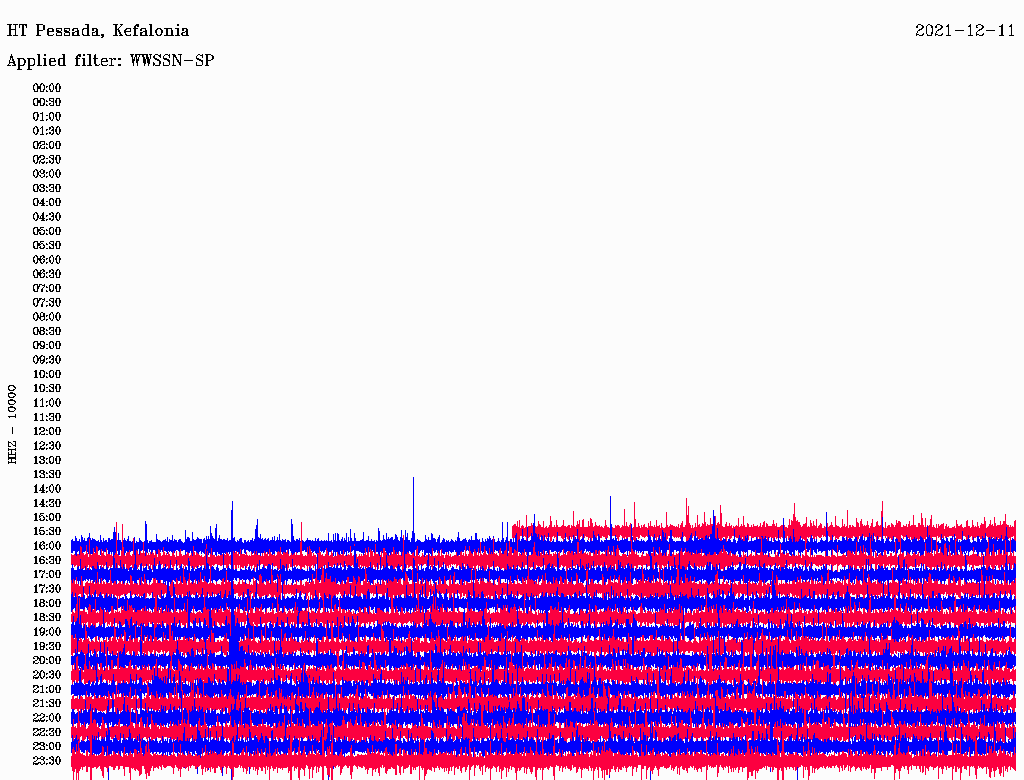This screenshot has height=780, width=1024.
Task: Click the 01:00 time label
Action: 47,117
